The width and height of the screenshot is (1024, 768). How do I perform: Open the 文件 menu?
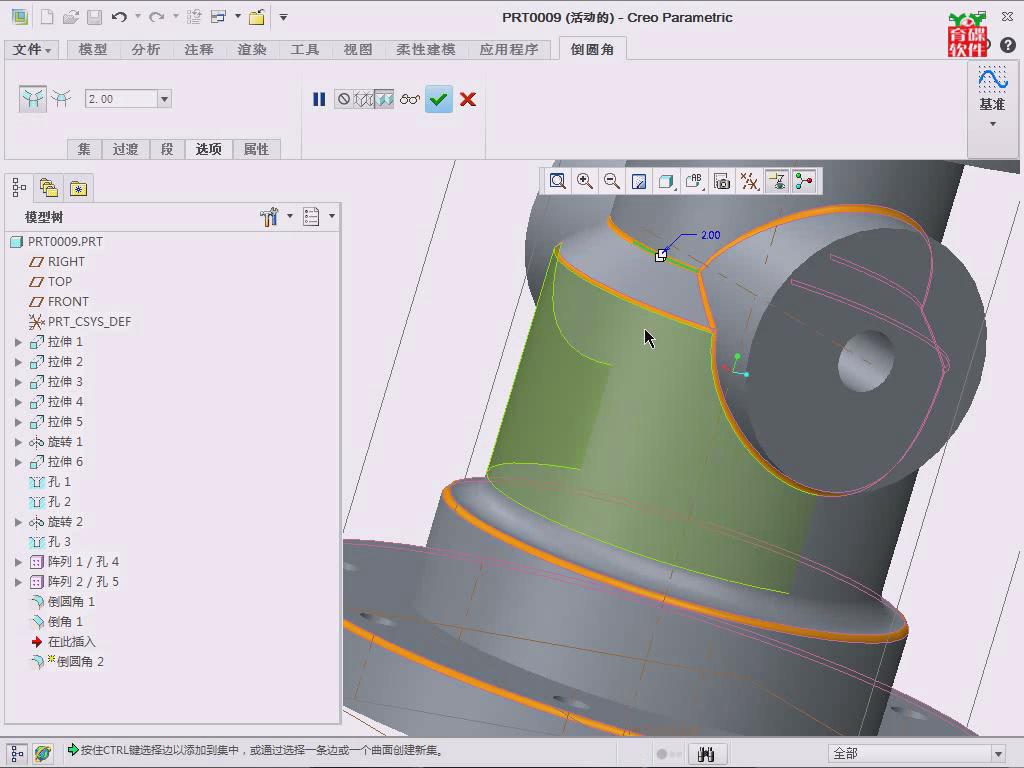coord(31,50)
